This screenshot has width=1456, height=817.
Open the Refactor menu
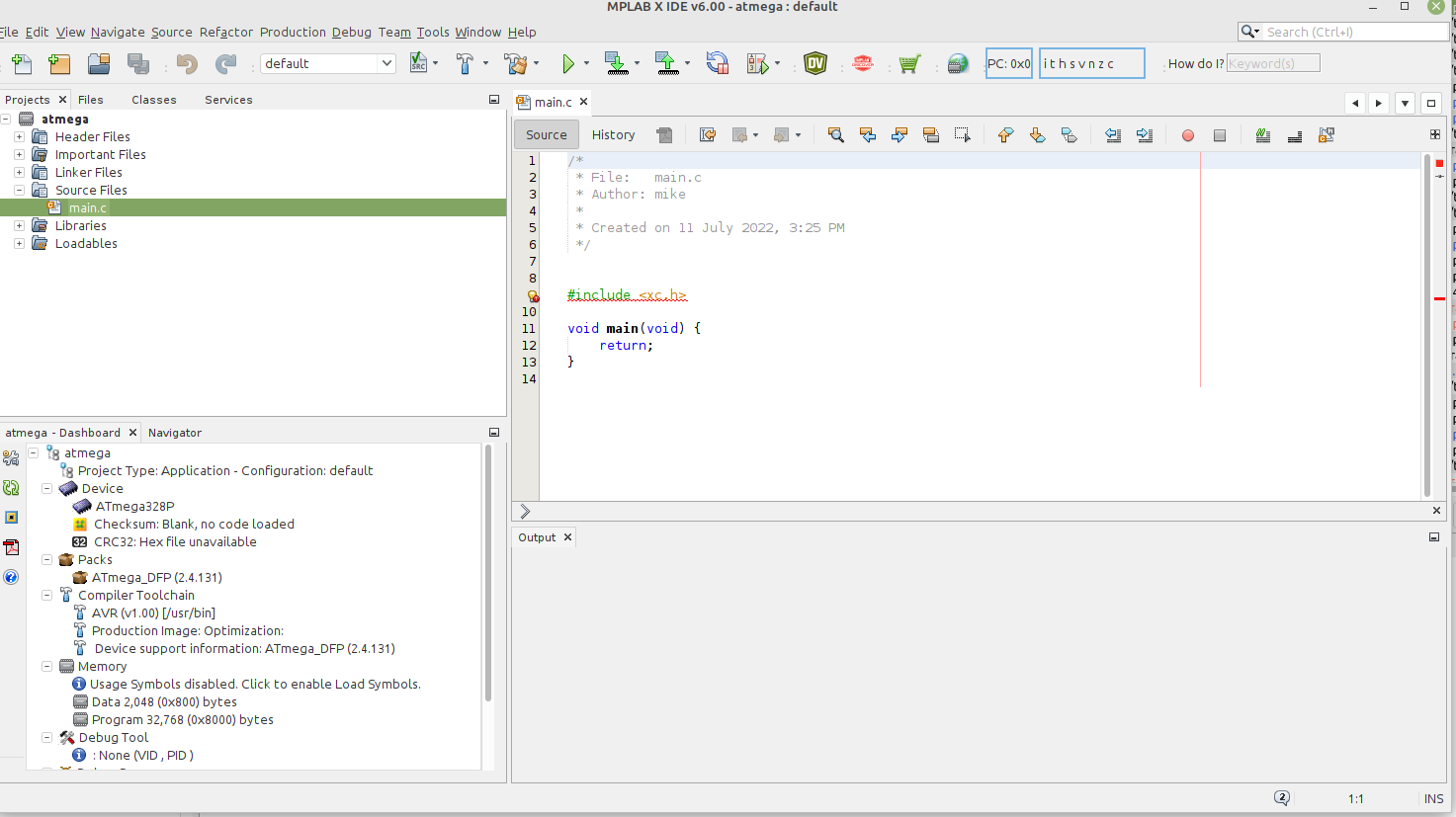point(226,33)
